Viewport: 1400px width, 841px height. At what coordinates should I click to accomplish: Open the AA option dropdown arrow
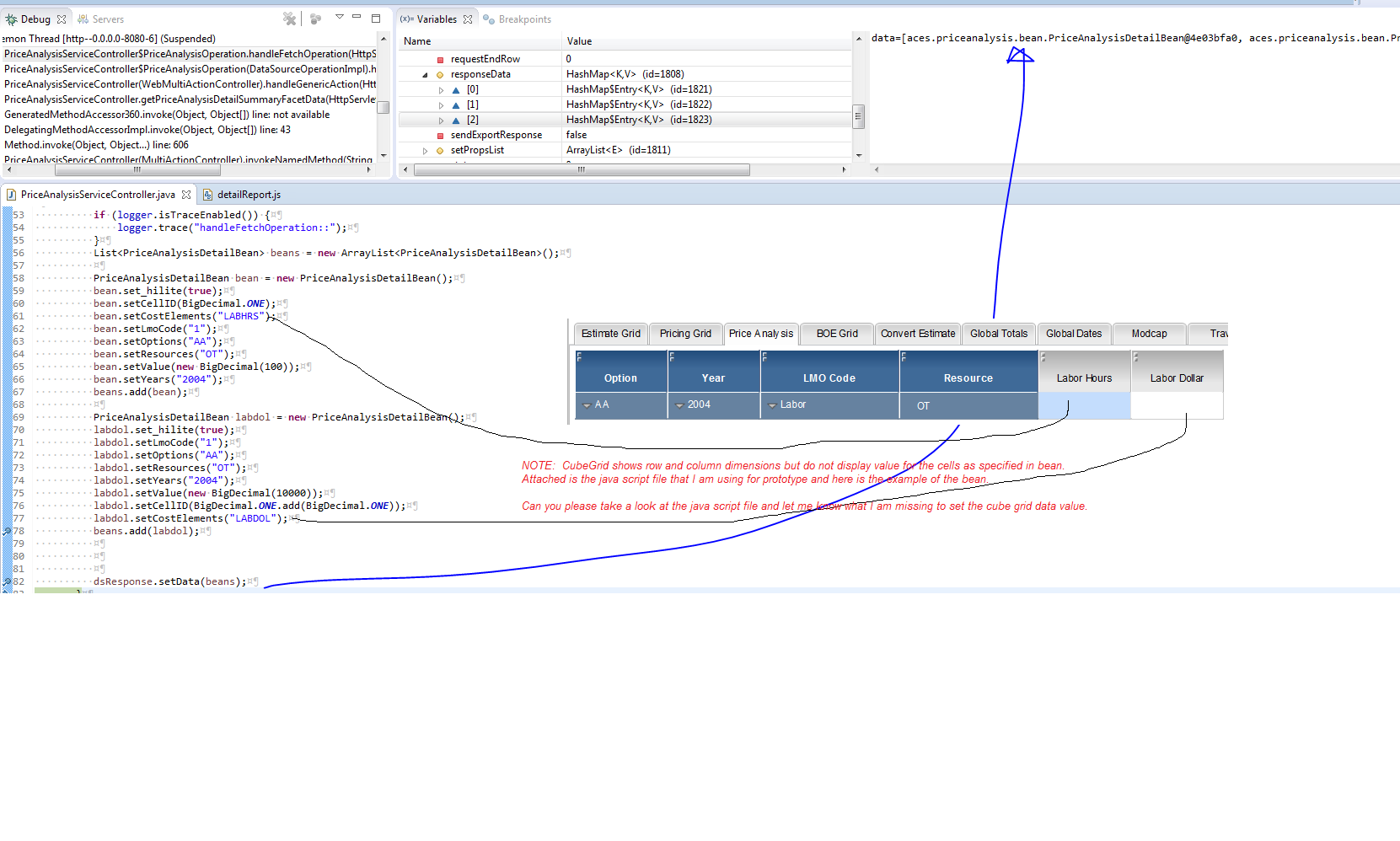(x=587, y=405)
